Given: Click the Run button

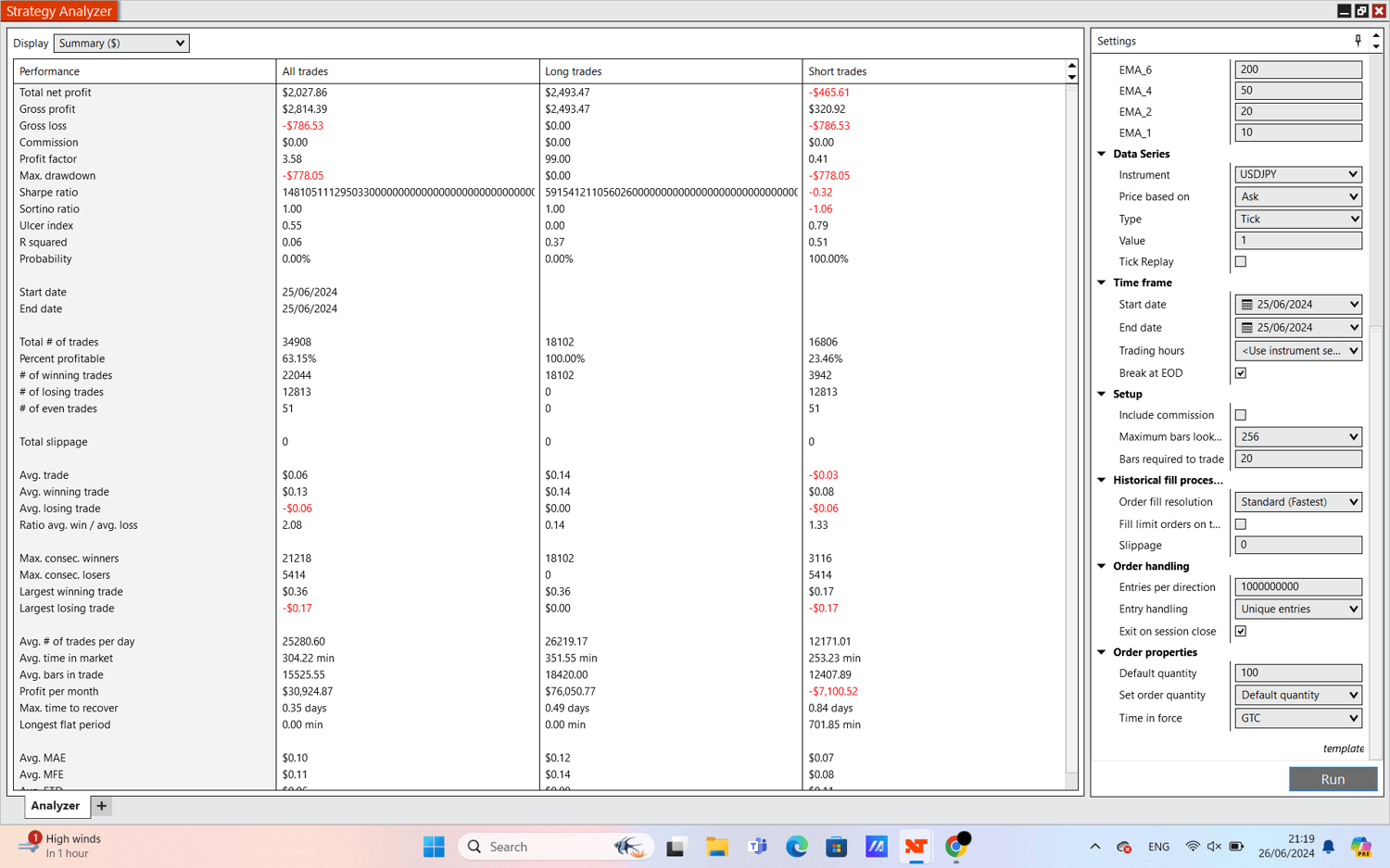Looking at the screenshot, I should coord(1332,779).
